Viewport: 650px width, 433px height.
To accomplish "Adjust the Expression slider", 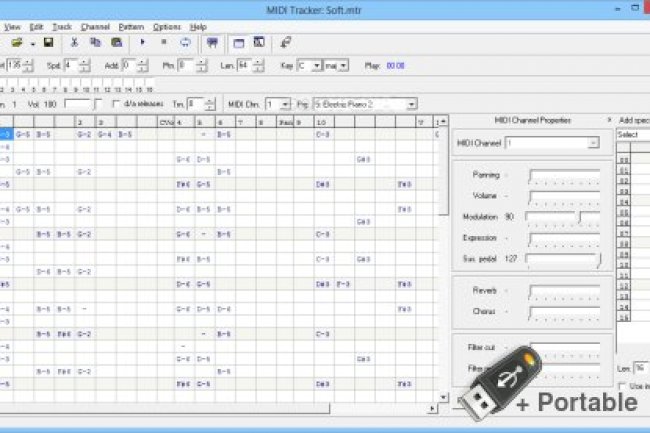I will click(564, 239).
